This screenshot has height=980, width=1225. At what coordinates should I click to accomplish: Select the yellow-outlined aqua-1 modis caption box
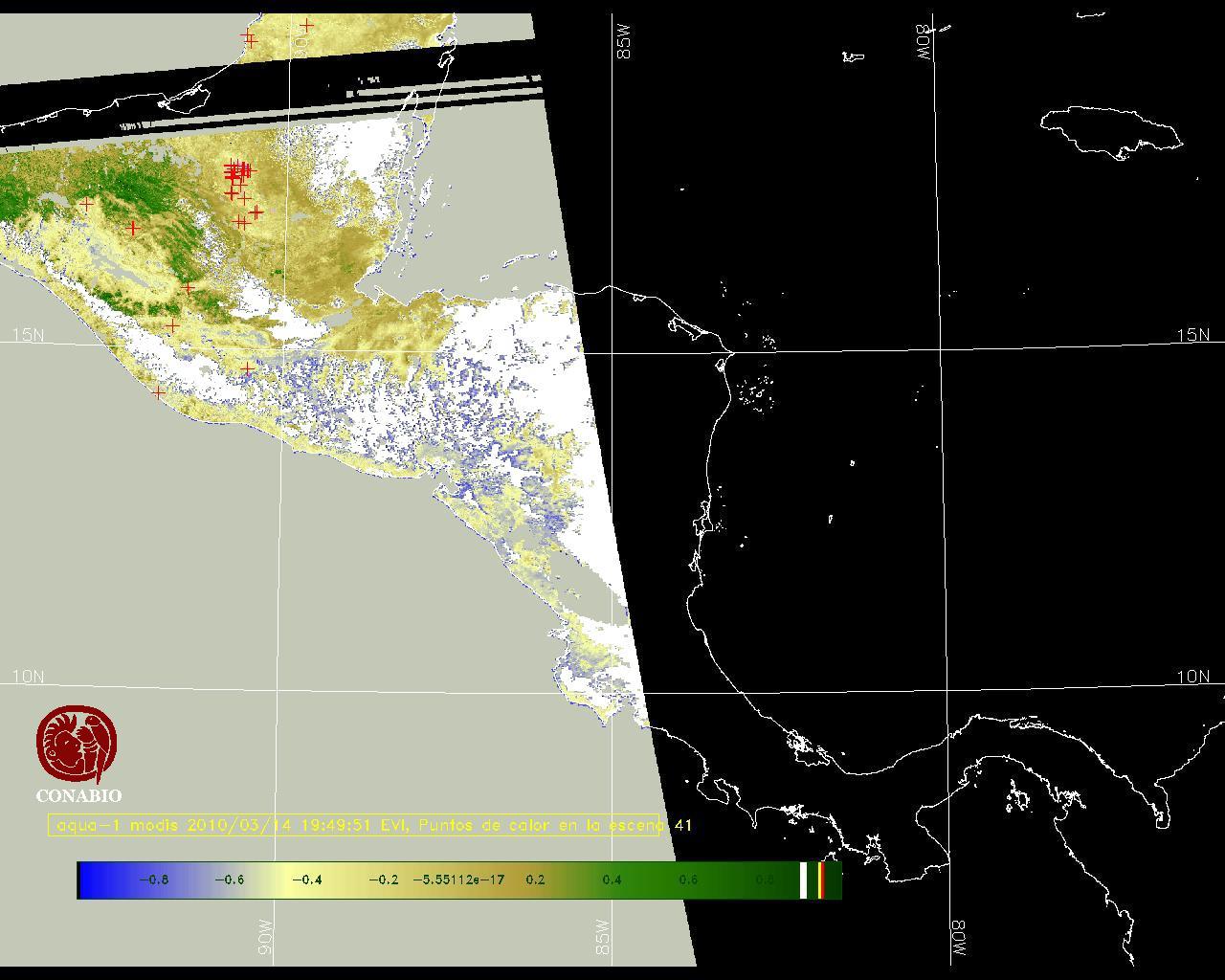click(x=354, y=825)
